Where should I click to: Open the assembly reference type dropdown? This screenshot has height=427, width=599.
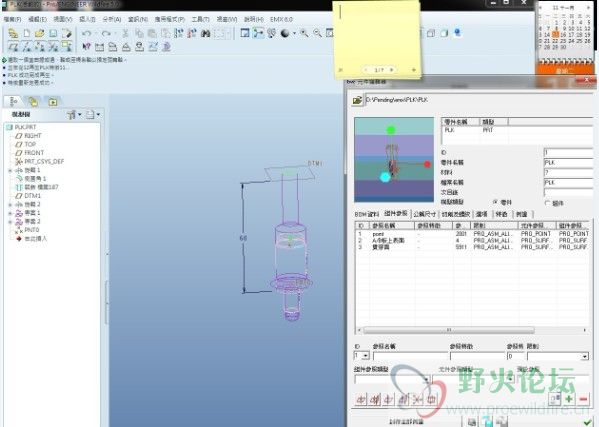click(x=426, y=380)
